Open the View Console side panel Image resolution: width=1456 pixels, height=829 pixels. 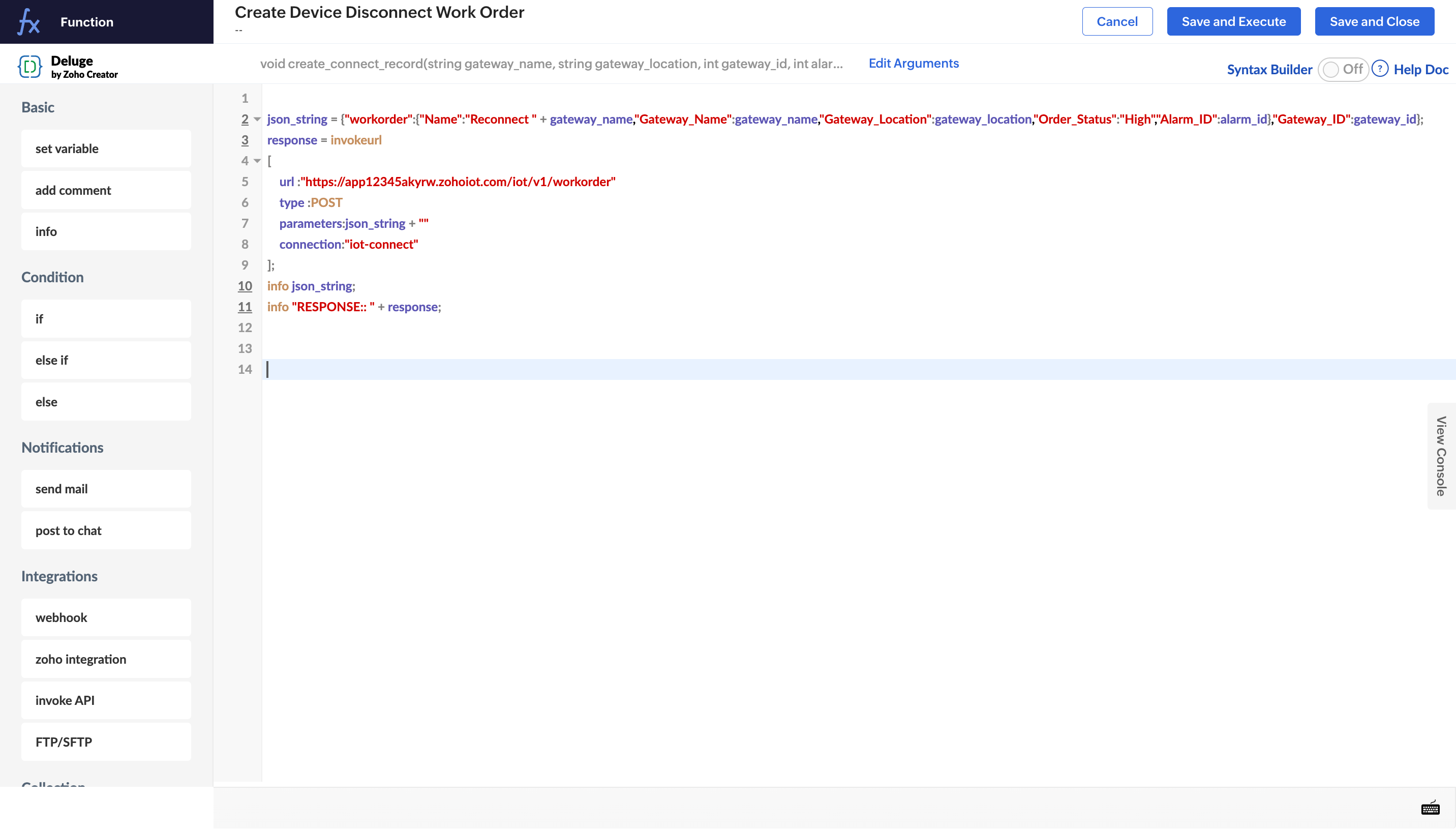1440,456
